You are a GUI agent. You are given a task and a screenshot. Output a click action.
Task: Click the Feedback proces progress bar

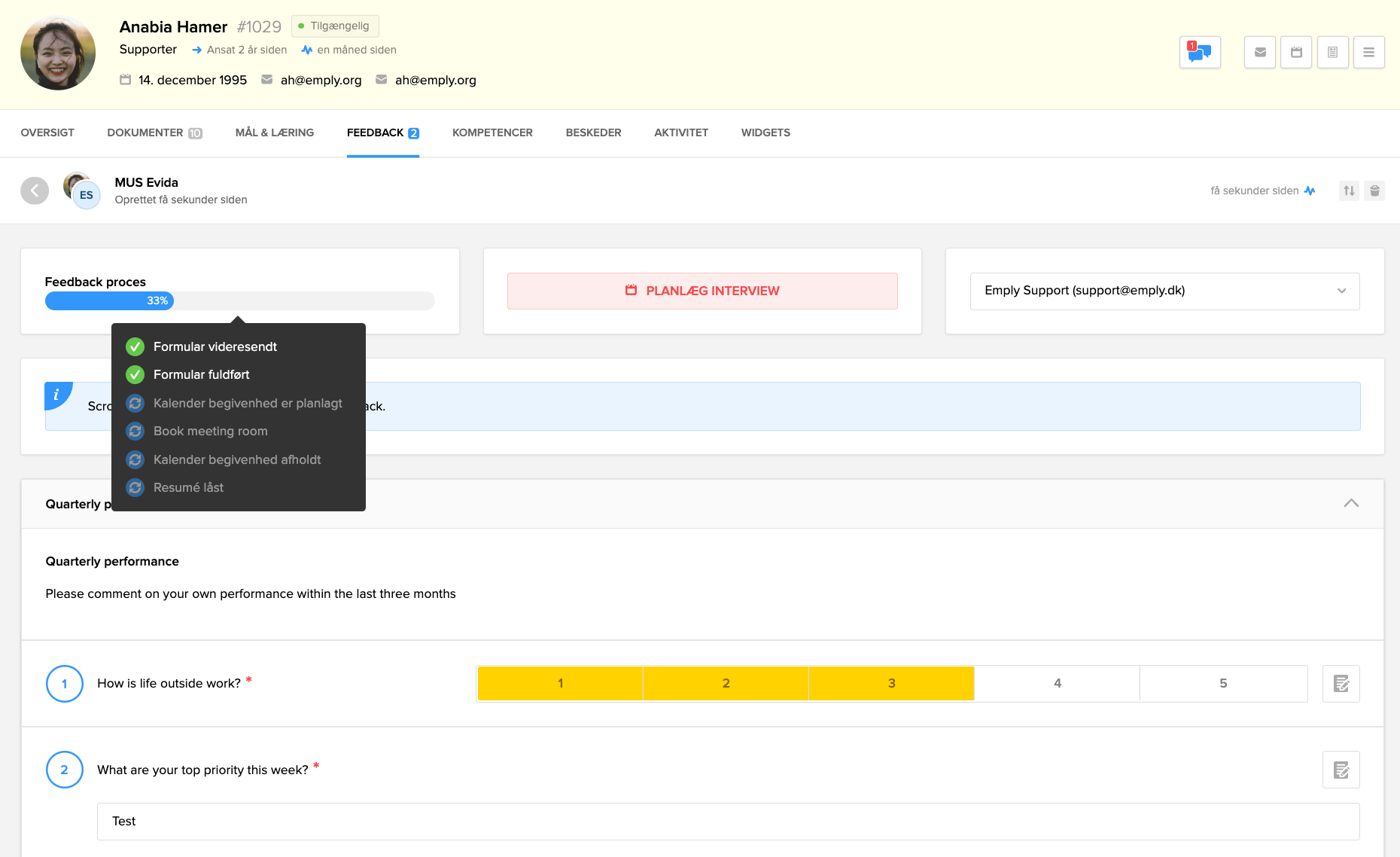(239, 301)
